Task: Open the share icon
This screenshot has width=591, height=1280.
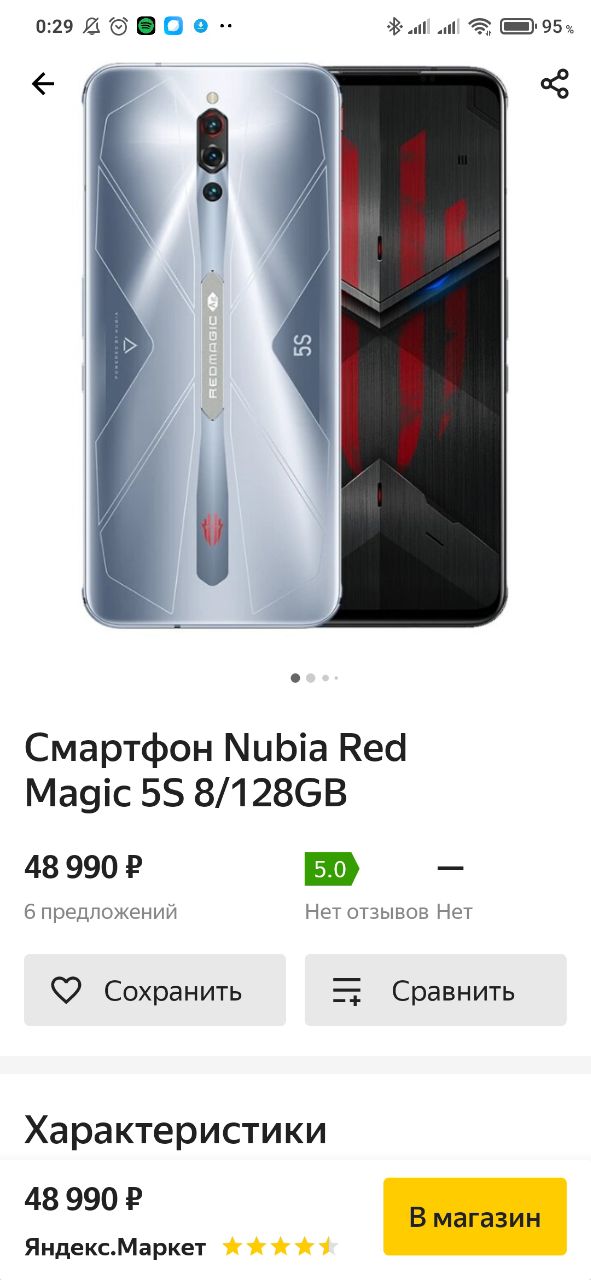Action: [x=555, y=84]
